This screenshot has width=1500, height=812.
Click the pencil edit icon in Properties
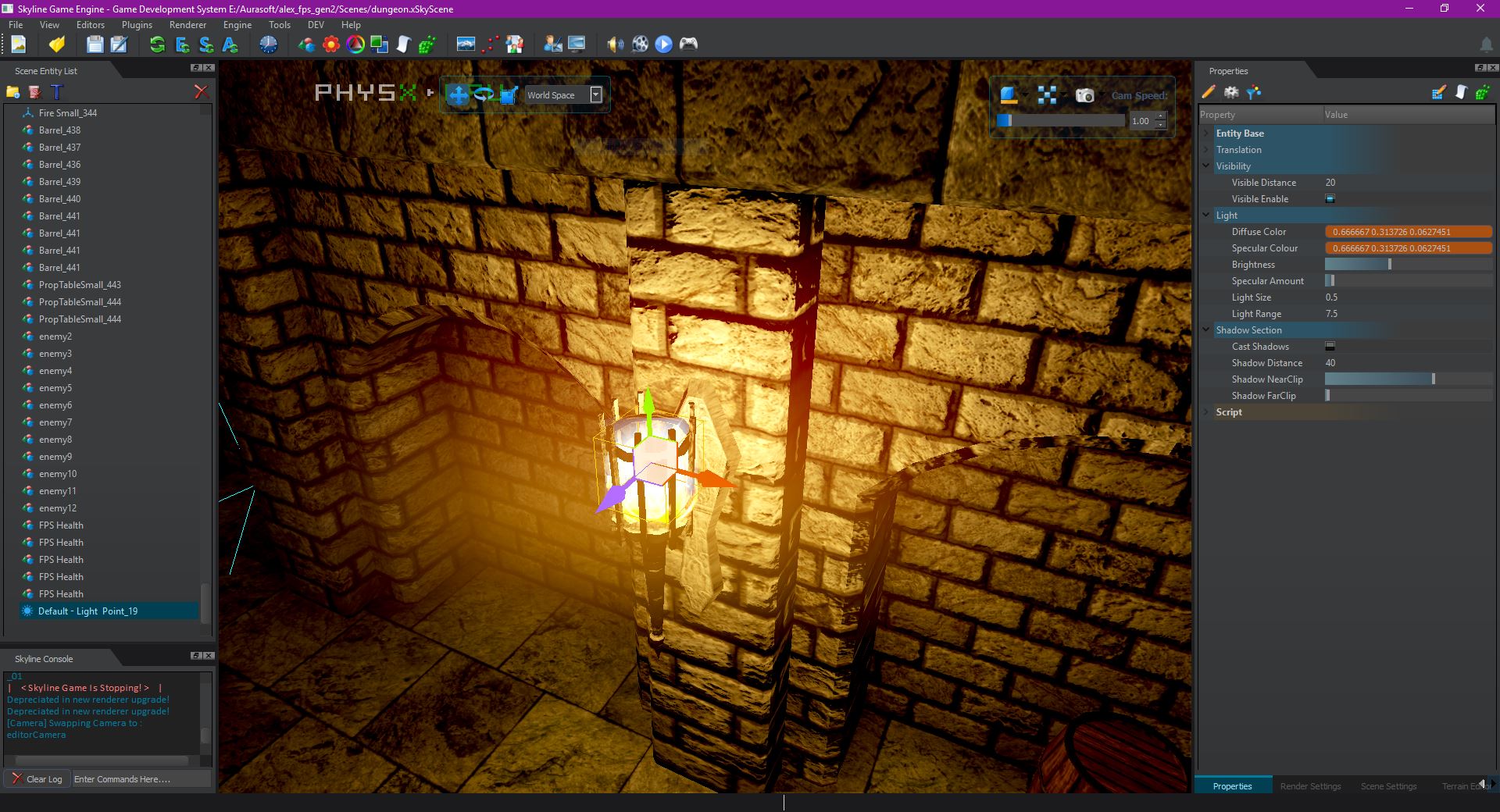pyautogui.click(x=1209, y=92)
